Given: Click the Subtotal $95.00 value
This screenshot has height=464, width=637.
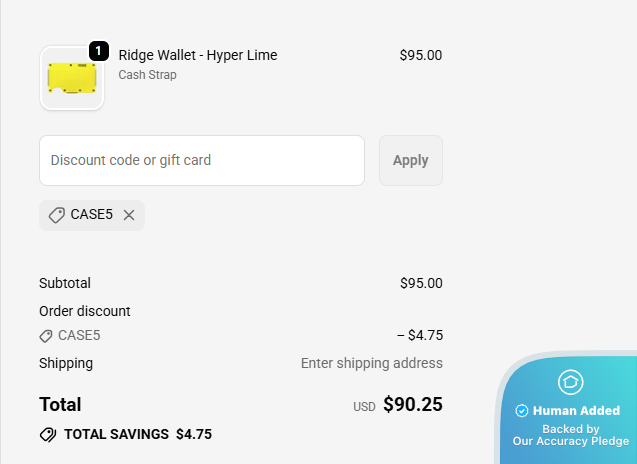Looking at the screenshot, I should pyautogui.click(x=420, y=283).
